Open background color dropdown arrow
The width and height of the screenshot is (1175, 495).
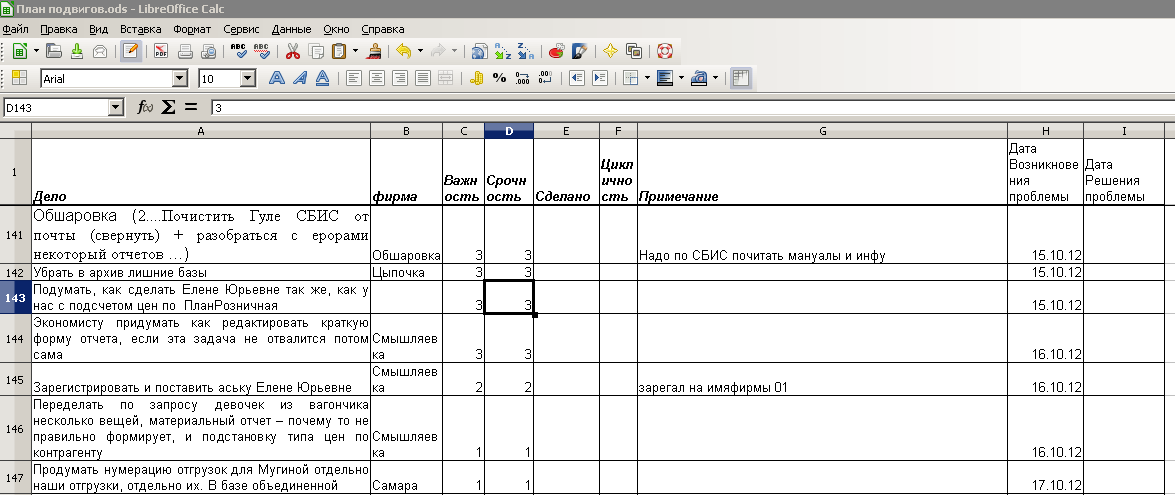680,78
